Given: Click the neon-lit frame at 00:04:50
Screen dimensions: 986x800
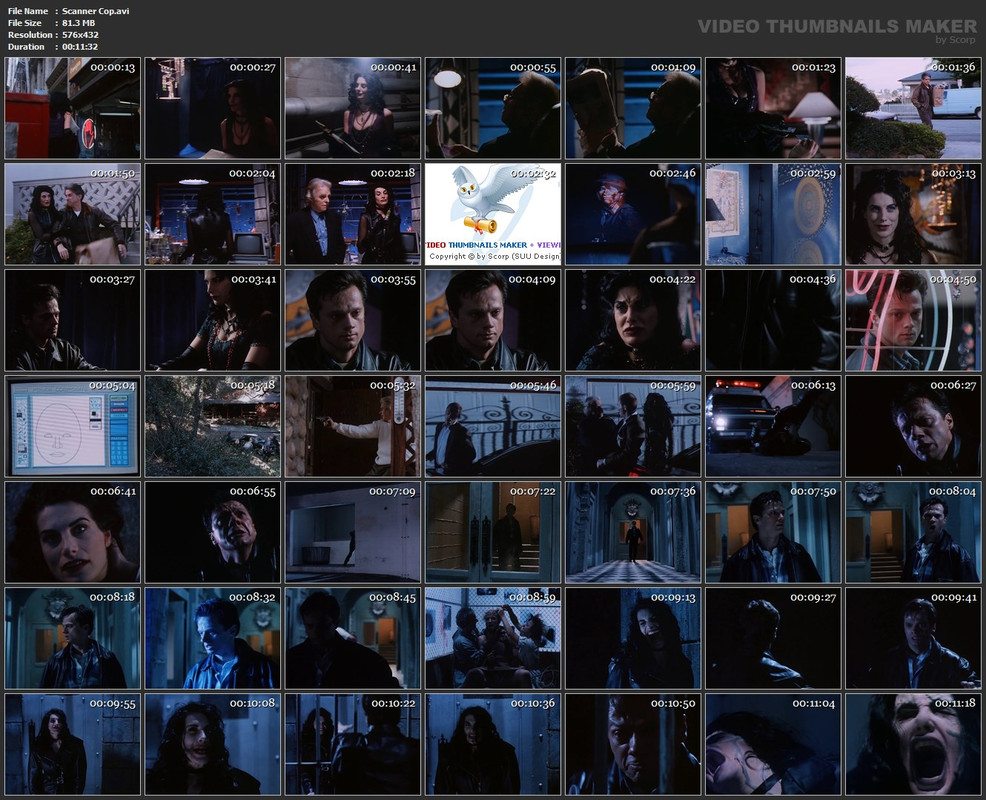Looking at the screenshot, I should pos(913,320).
